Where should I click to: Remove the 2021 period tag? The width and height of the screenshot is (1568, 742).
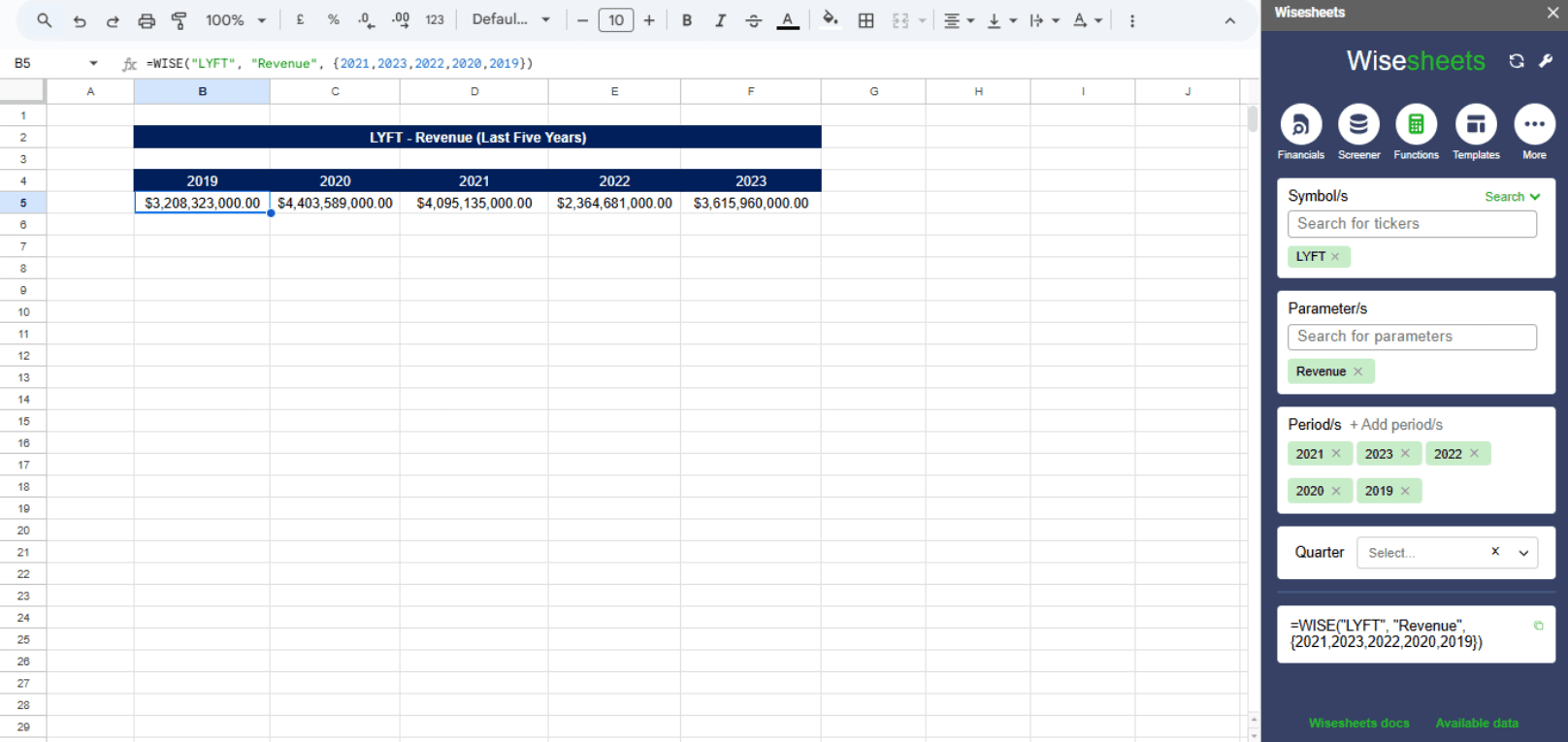click(1336, 453)
